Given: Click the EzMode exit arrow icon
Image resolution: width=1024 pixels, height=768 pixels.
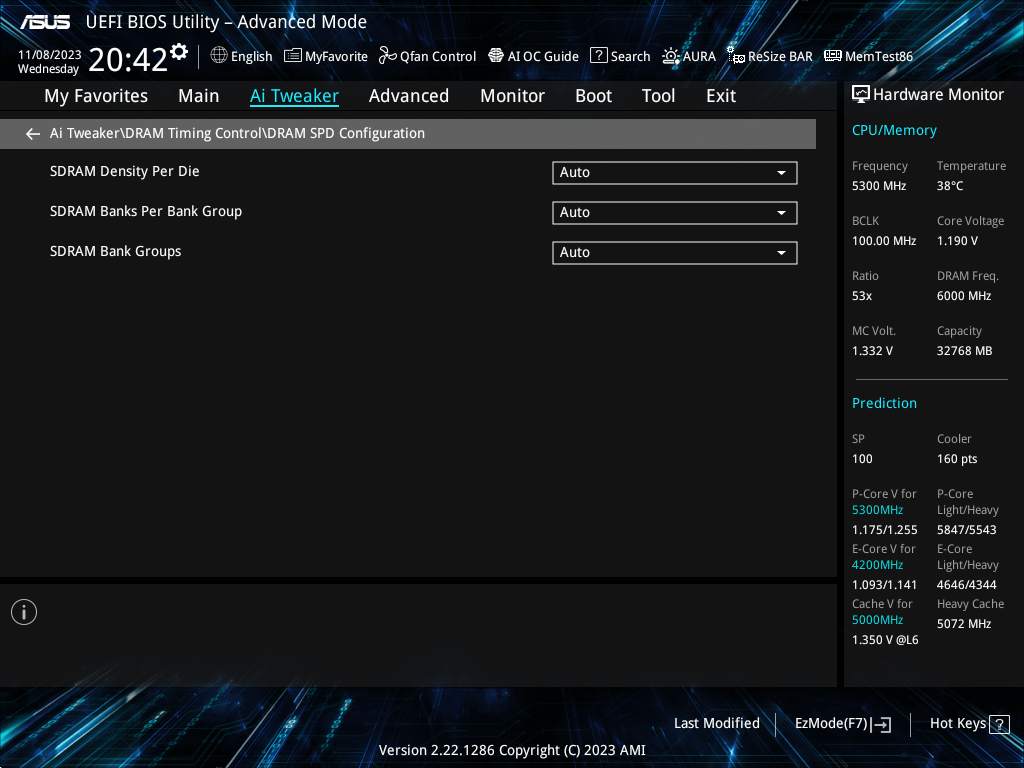Looking at the screenshot, I should click(x=882, y=724).
